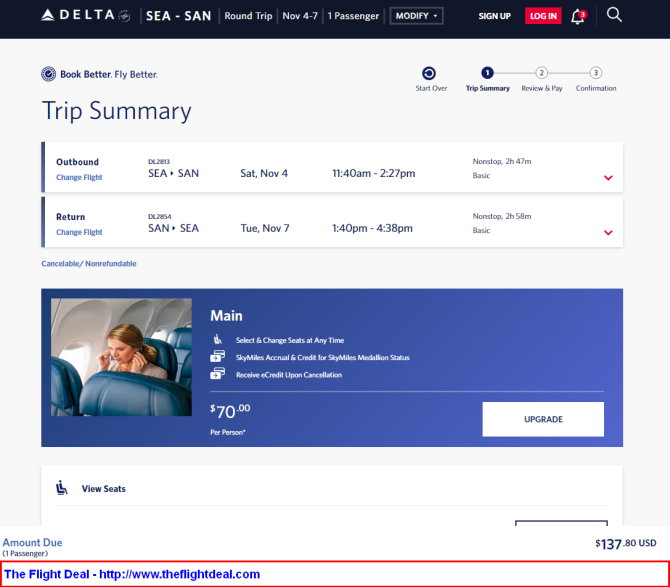Open The Flight Deal website link
This screenshot has height=587, width=670.
coord(132,574)
